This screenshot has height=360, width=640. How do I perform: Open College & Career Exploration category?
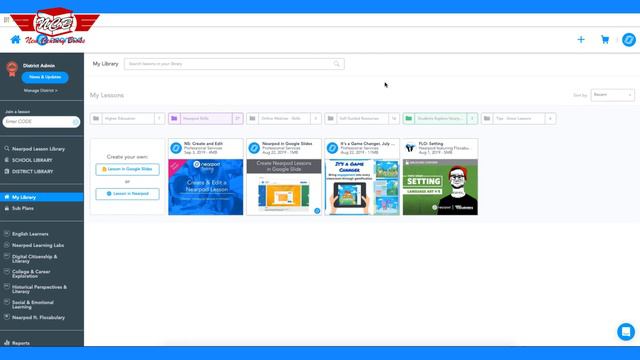point(31,274)
